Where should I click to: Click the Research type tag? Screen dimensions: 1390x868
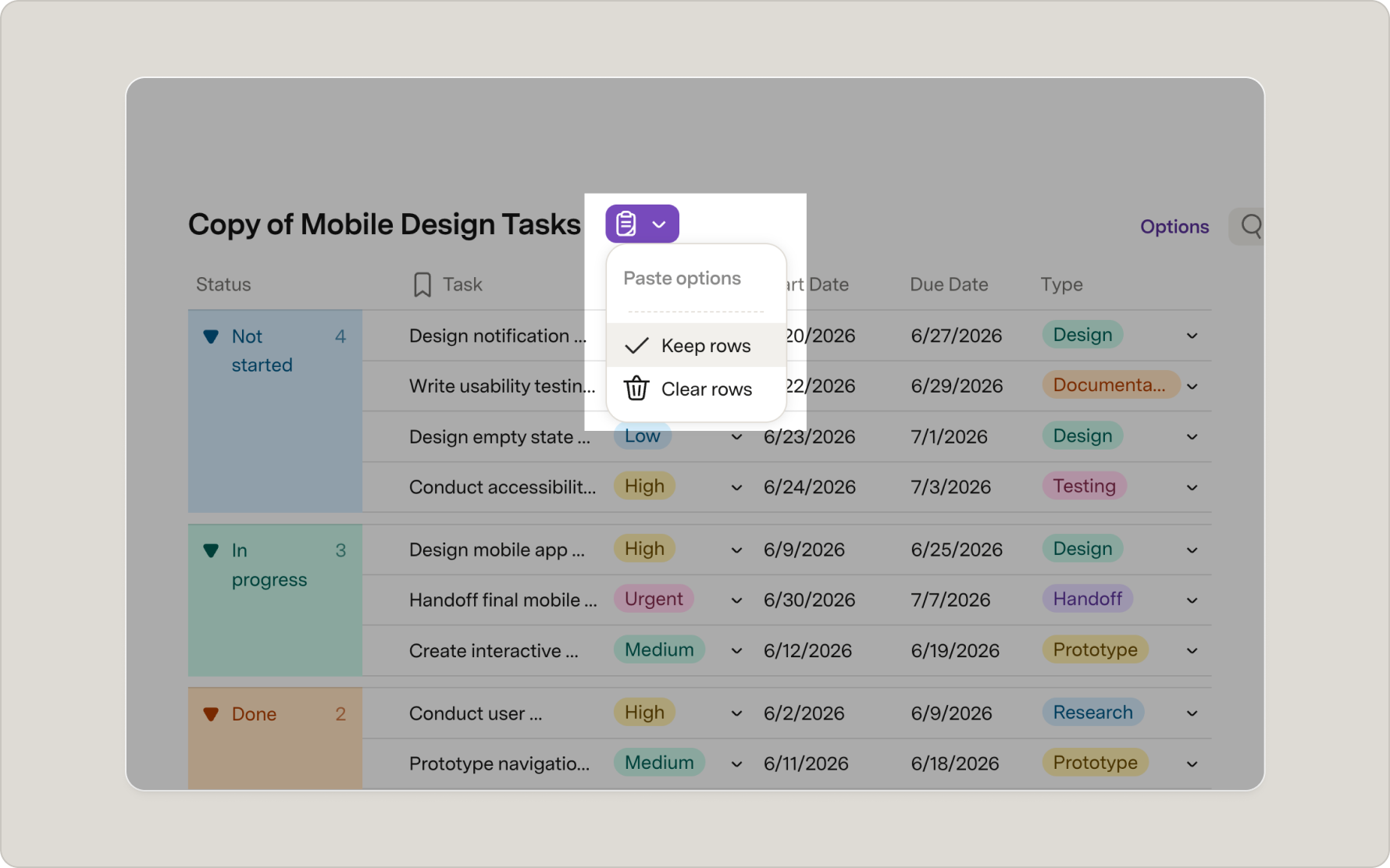coord(1092,712)
